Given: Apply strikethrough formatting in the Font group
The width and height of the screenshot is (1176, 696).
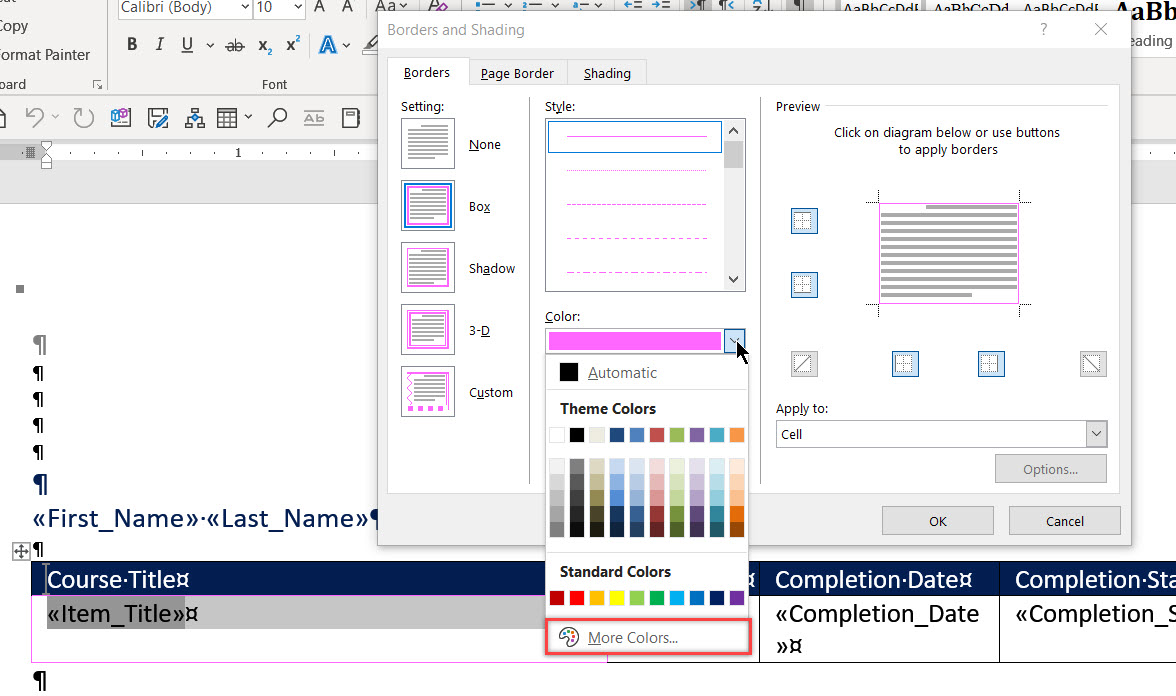Looking at the screenshot, I should 235,46.
